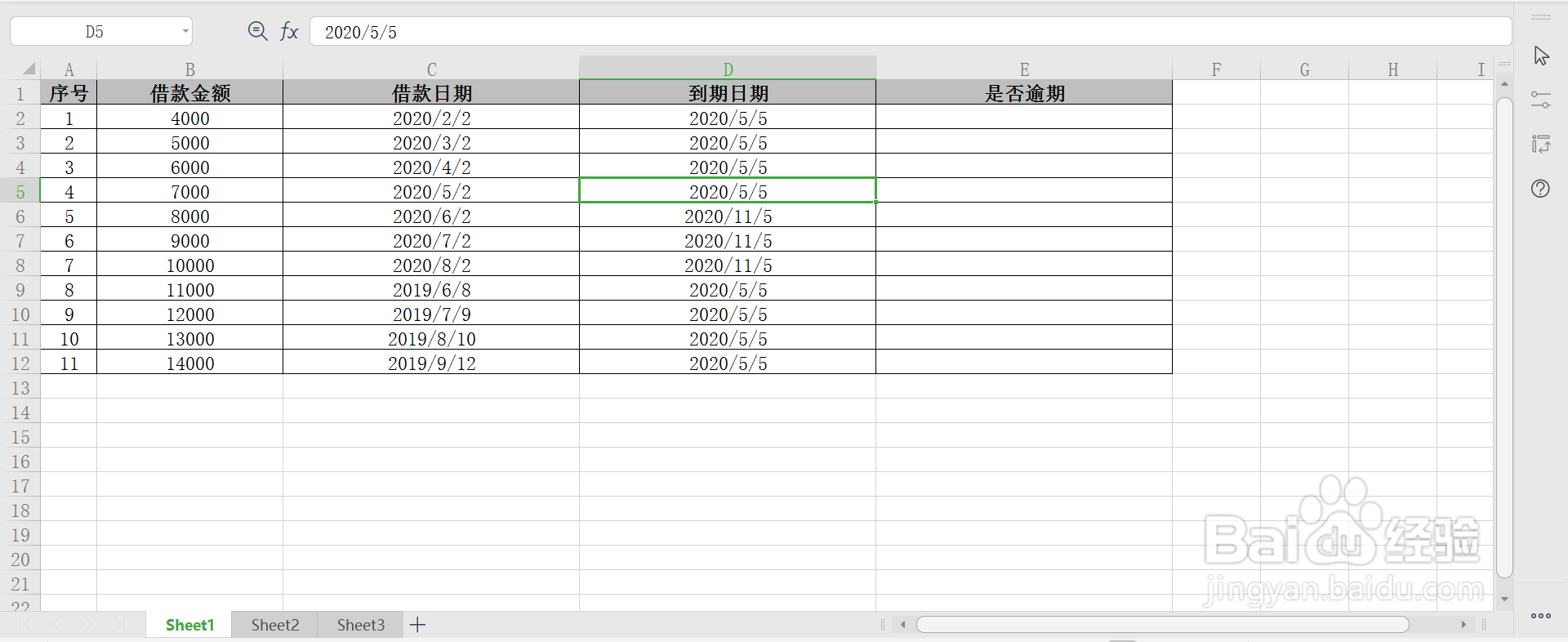Click the horizontal scrollbar thumb
This screenshot has height=642, width=1568.
pos(1163,625)
